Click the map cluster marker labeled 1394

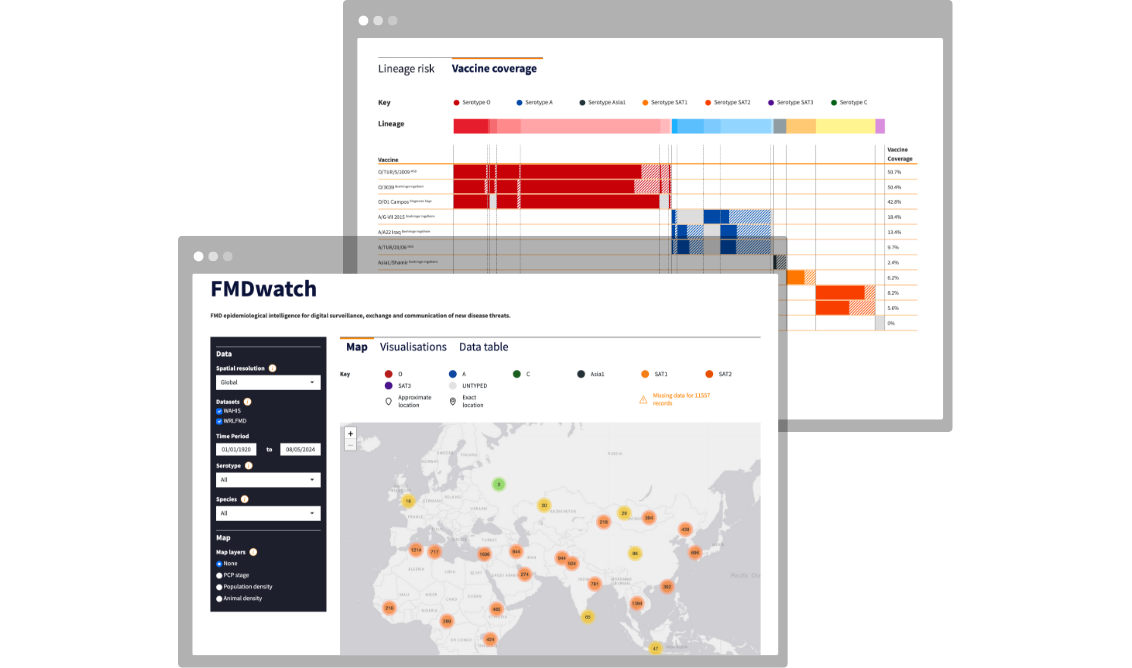point(637,603)
